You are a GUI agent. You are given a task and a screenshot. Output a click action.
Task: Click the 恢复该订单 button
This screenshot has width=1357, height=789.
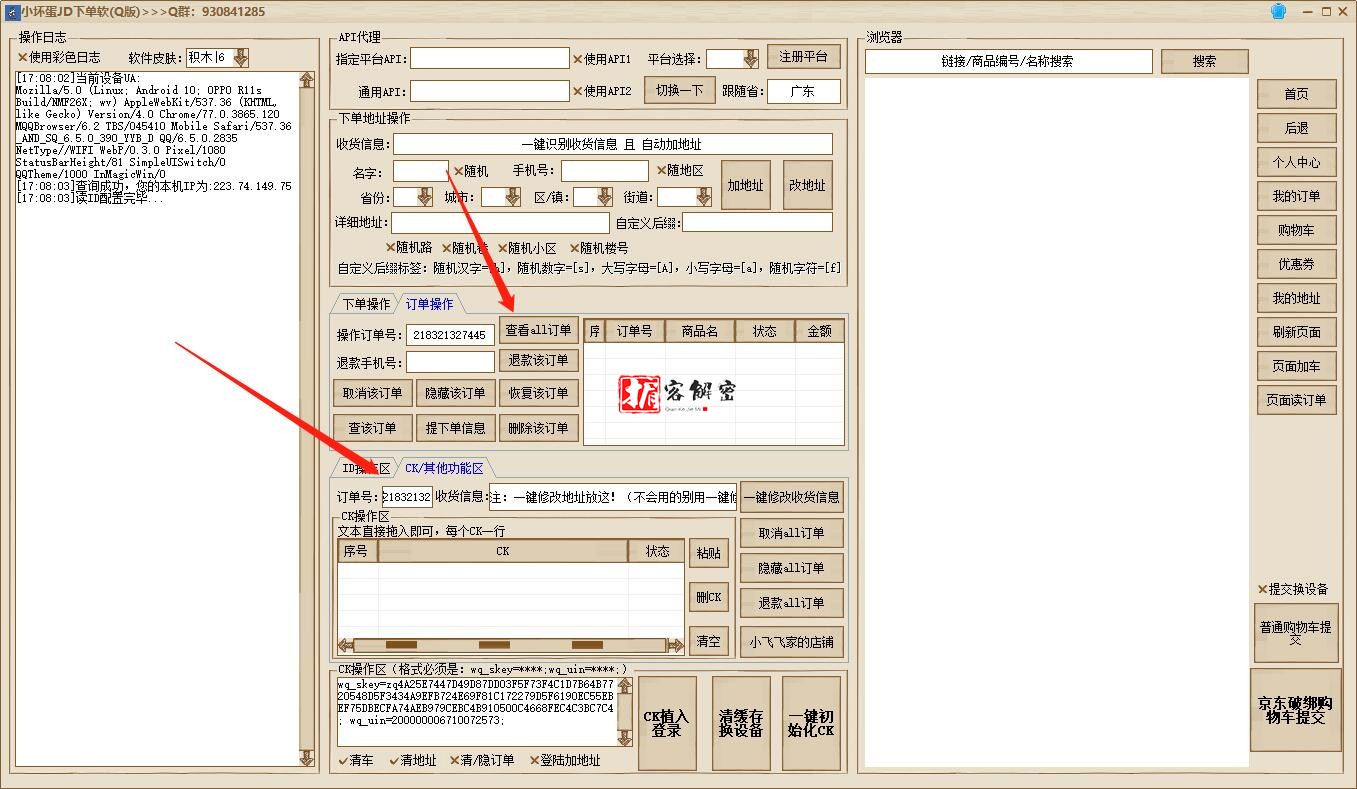pyautogui.click(x=538, y=393)
